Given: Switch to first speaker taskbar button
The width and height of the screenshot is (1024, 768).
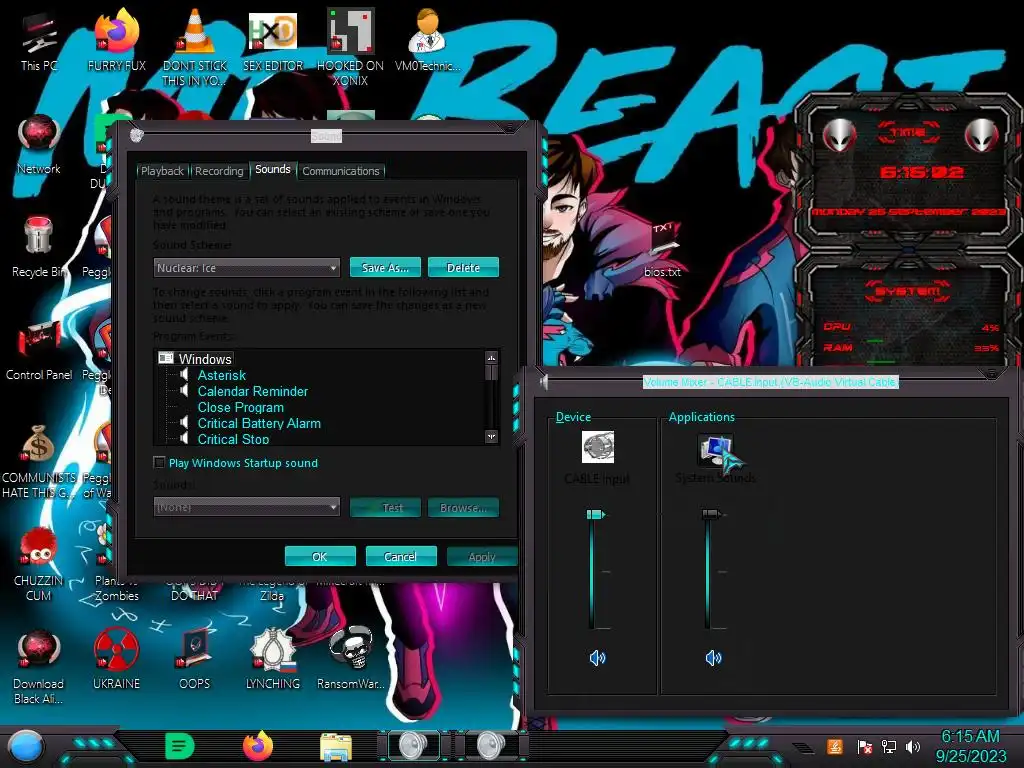Looking at the screenshot, I should (x=413, y=746).
